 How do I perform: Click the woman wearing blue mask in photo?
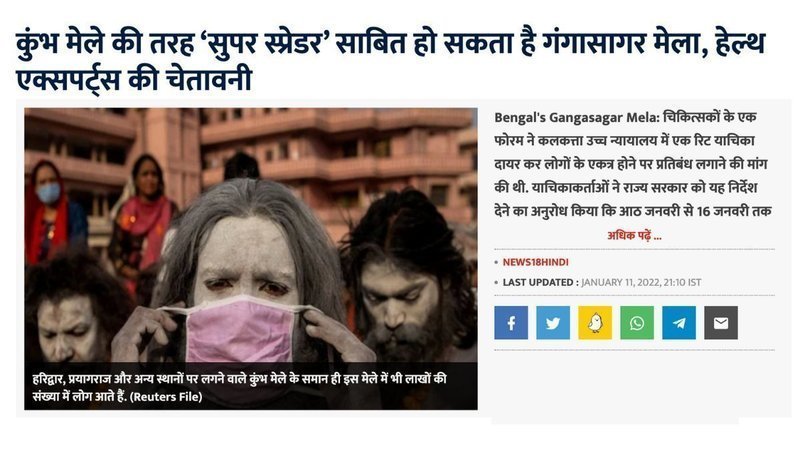point(48,209)
